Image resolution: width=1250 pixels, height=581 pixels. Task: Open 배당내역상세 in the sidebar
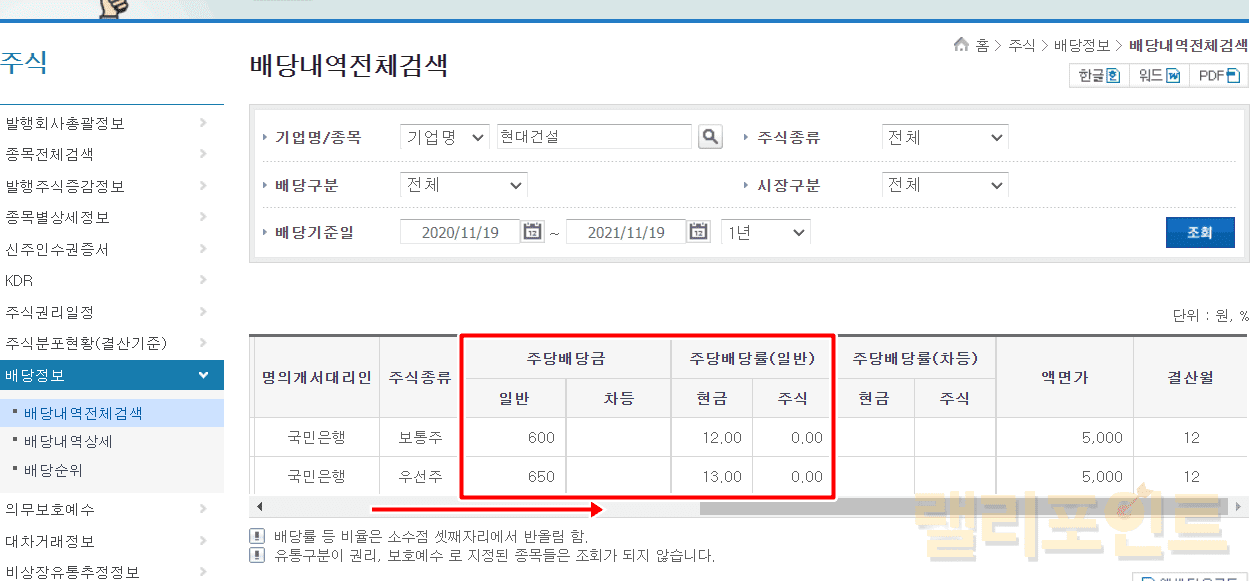[x=82, y=441]
